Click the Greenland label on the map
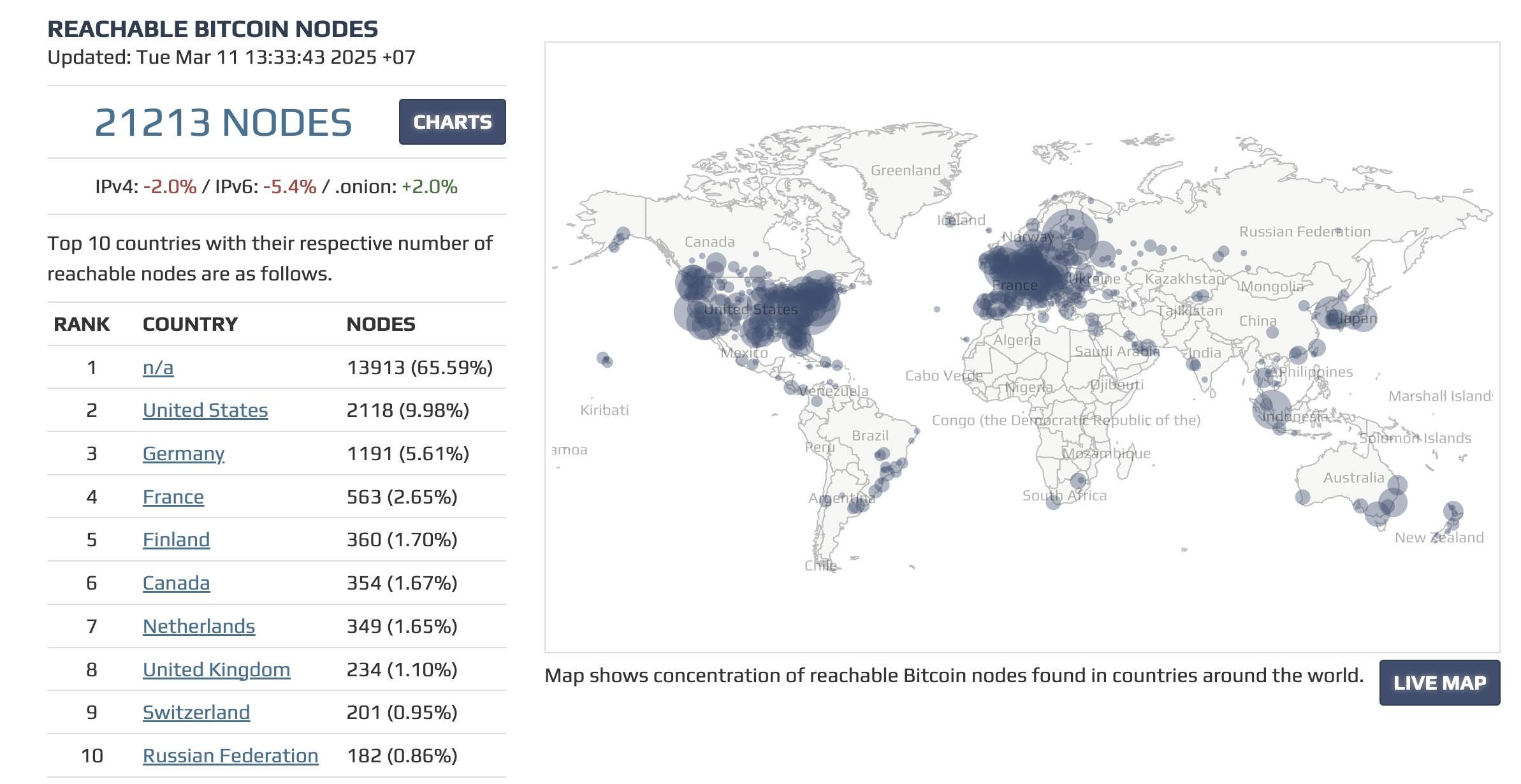Viewport: 1521px width, 784px height. tap(905, 170)
